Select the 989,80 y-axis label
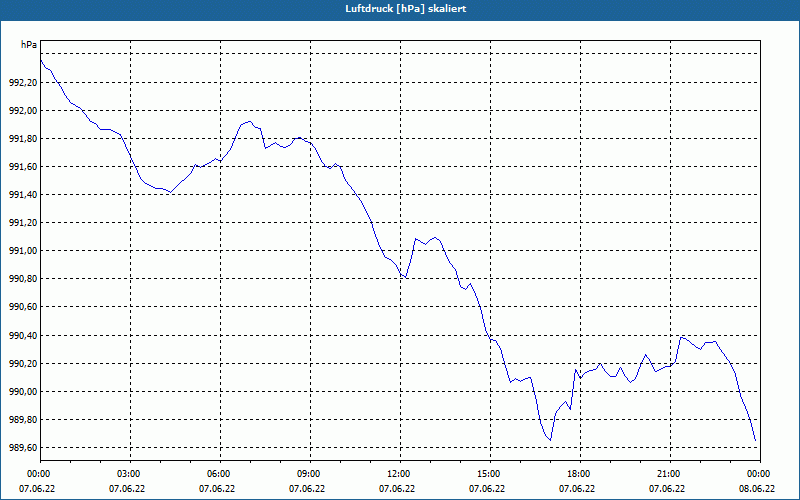 coord(23,420)
